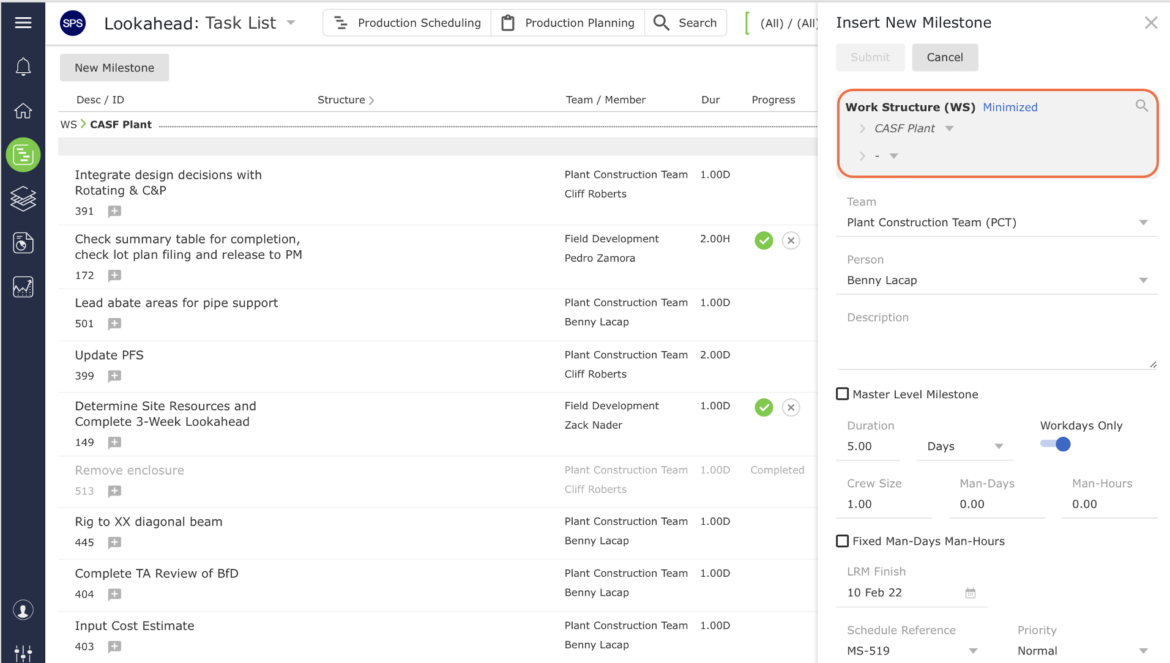The width and height of the screenshot is (1170, 663).
Task: Click Desc / ID column header
Action: point(100,100)
